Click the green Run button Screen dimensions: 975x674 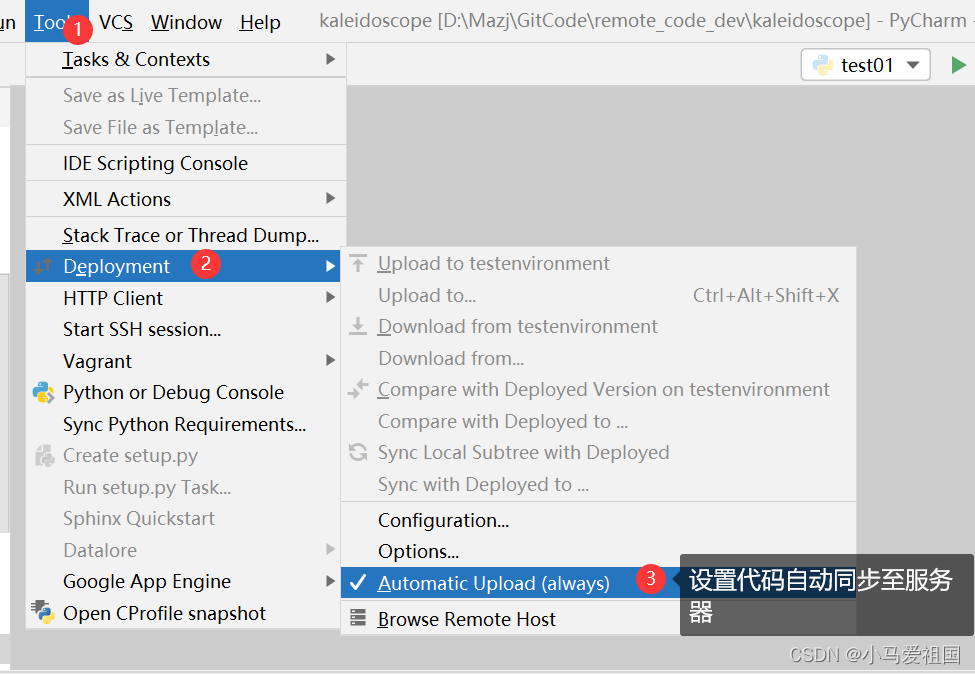958,65
